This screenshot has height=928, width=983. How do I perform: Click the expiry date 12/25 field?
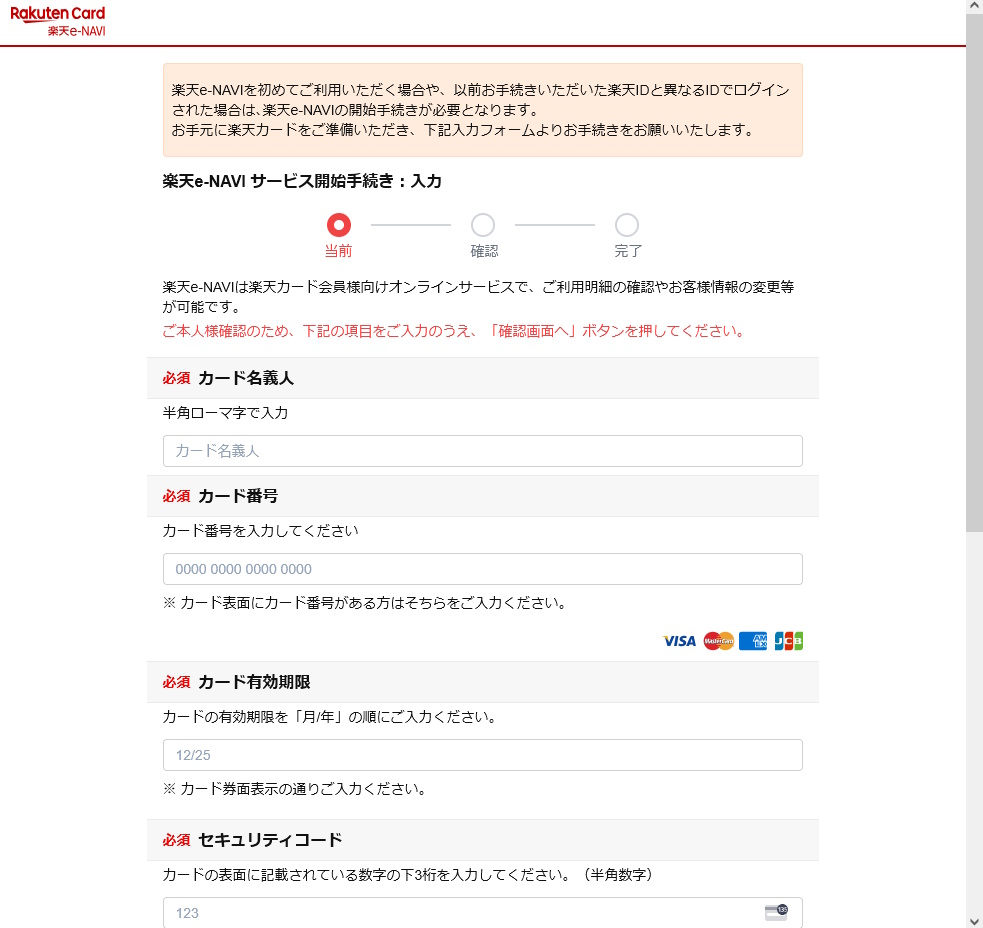[x=482, y=755]
